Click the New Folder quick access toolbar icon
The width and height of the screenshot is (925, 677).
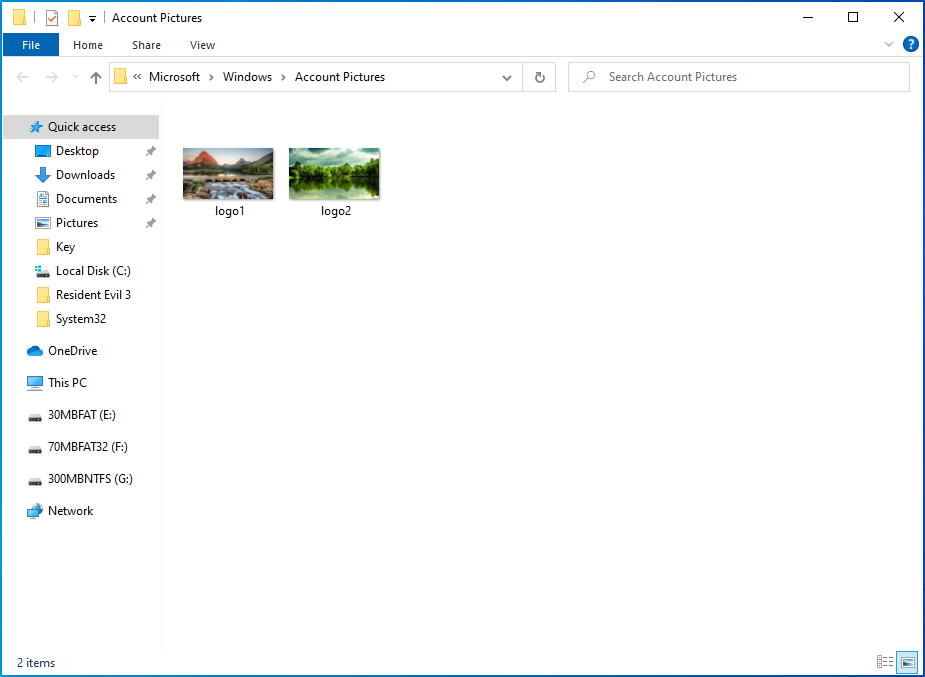(74, 18)
